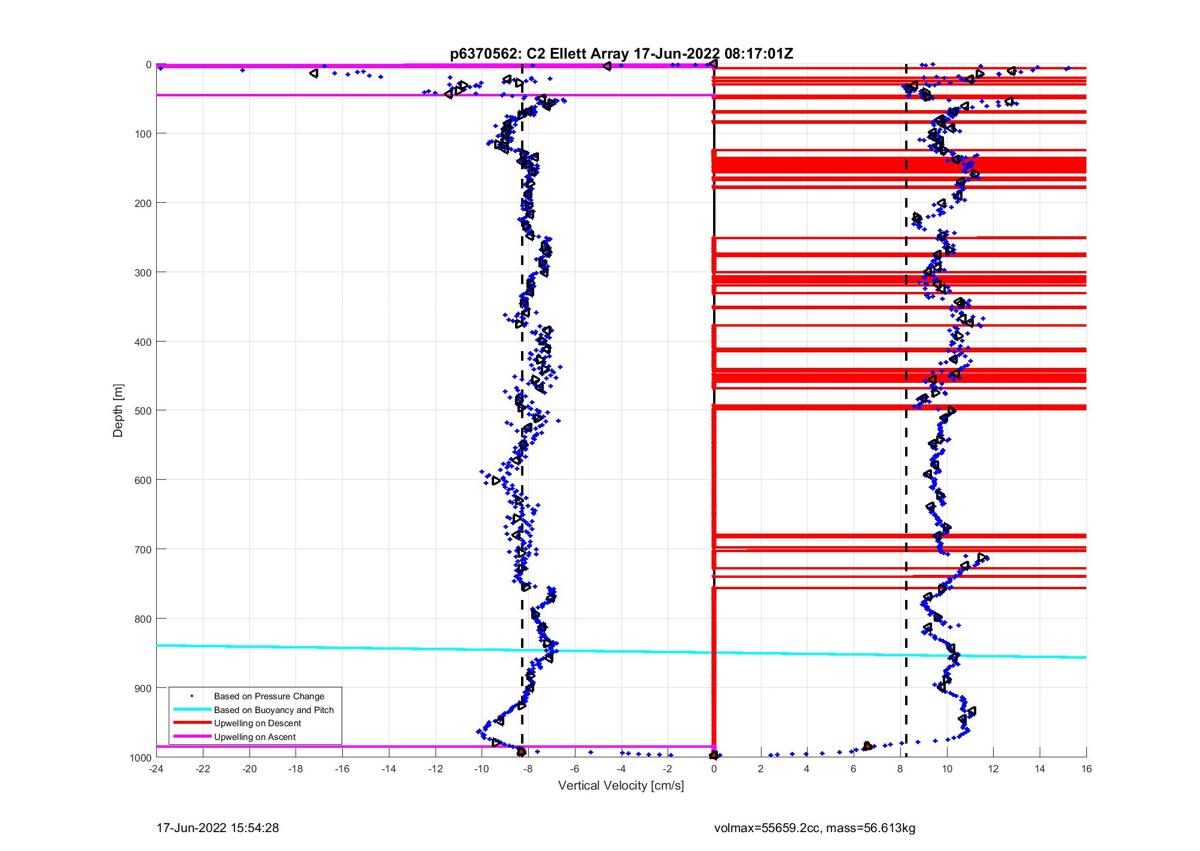1200x851 pixels.
Task: Click the "4" velocity tick label
Action: [807, 769]
